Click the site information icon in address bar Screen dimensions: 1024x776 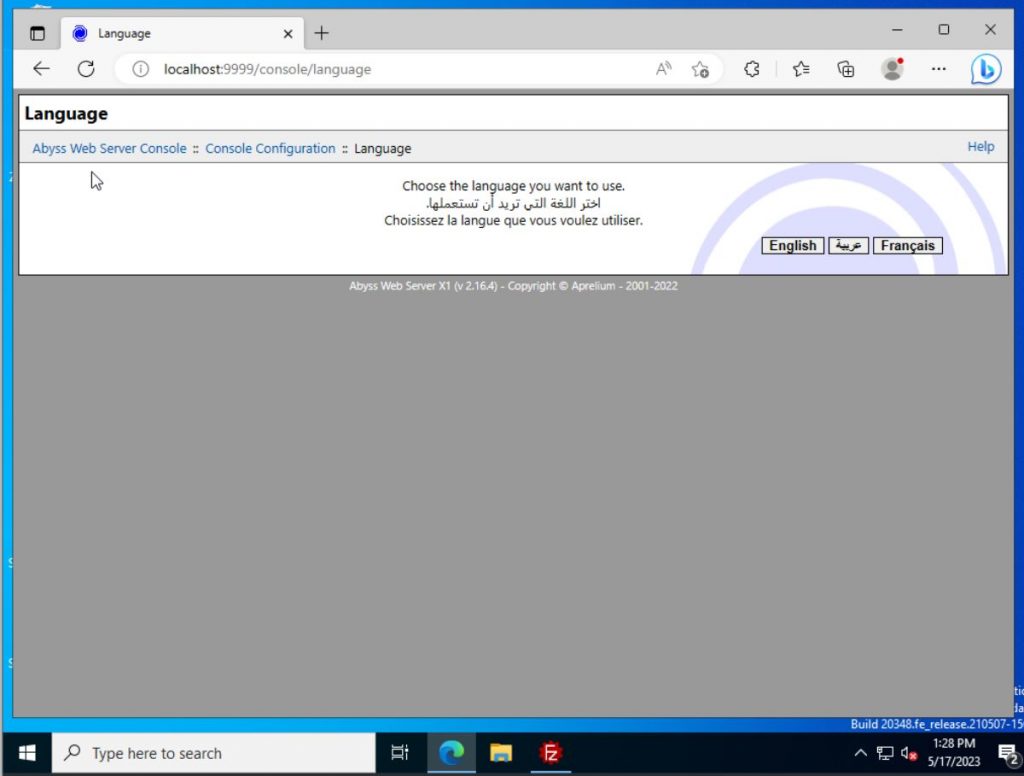tap(139, 69)
